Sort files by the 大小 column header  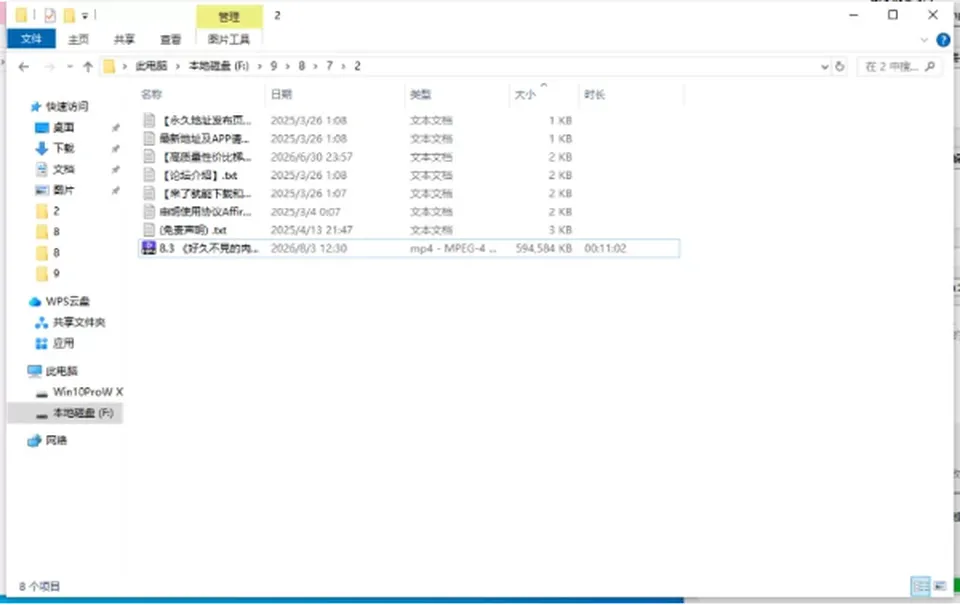click(525, 95)
